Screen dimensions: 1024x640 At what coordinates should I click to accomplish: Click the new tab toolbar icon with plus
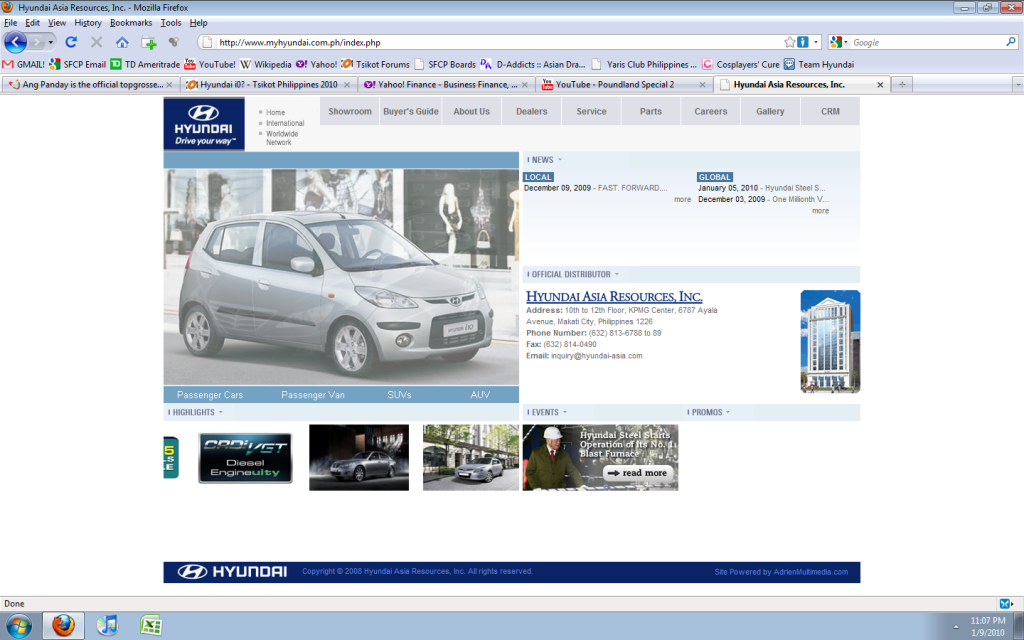(x=149, y=43)
